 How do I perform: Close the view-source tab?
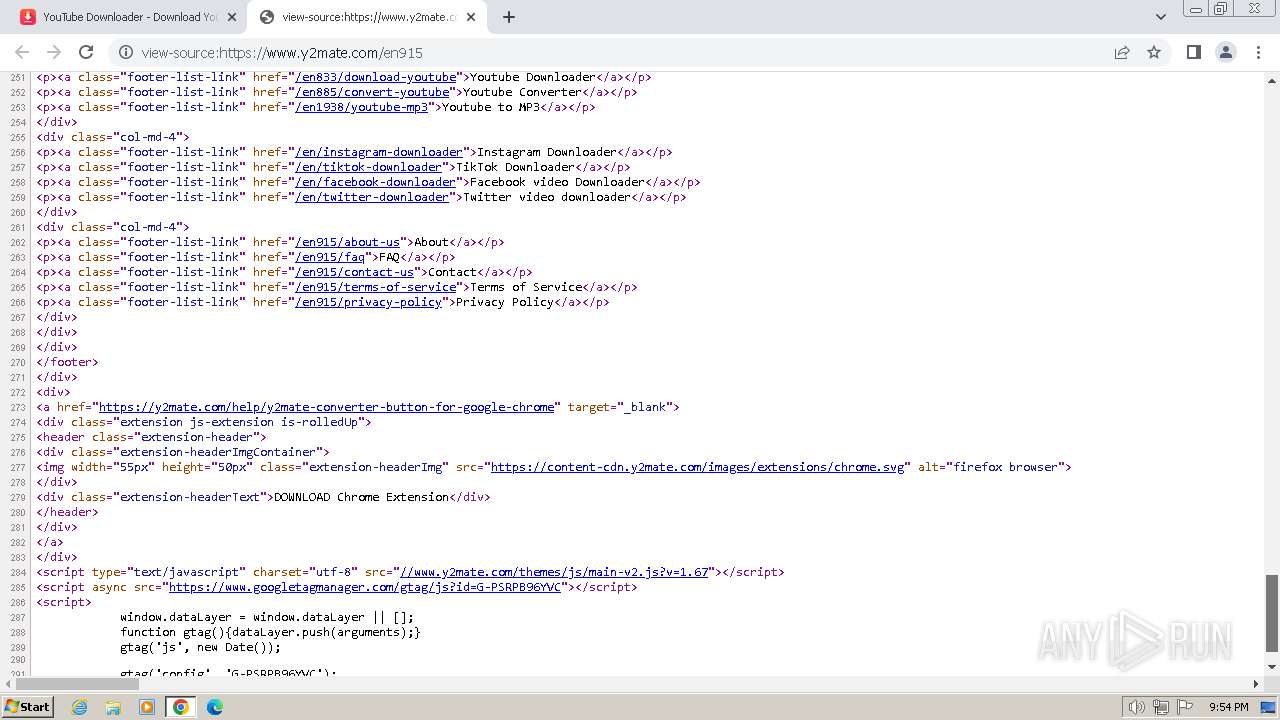coord(471,17)
